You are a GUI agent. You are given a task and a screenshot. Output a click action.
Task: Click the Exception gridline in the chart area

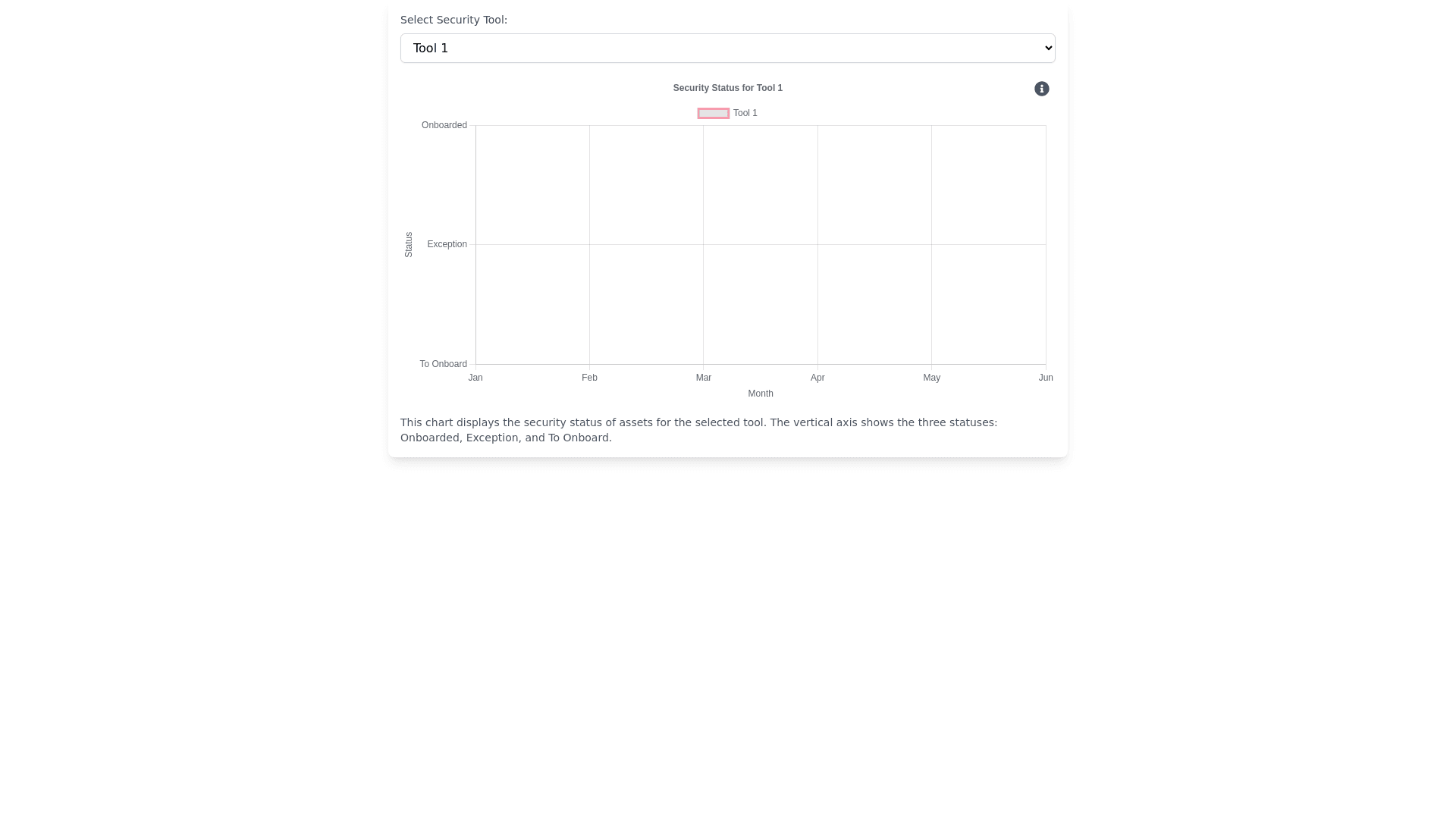(x=761, y=244)
